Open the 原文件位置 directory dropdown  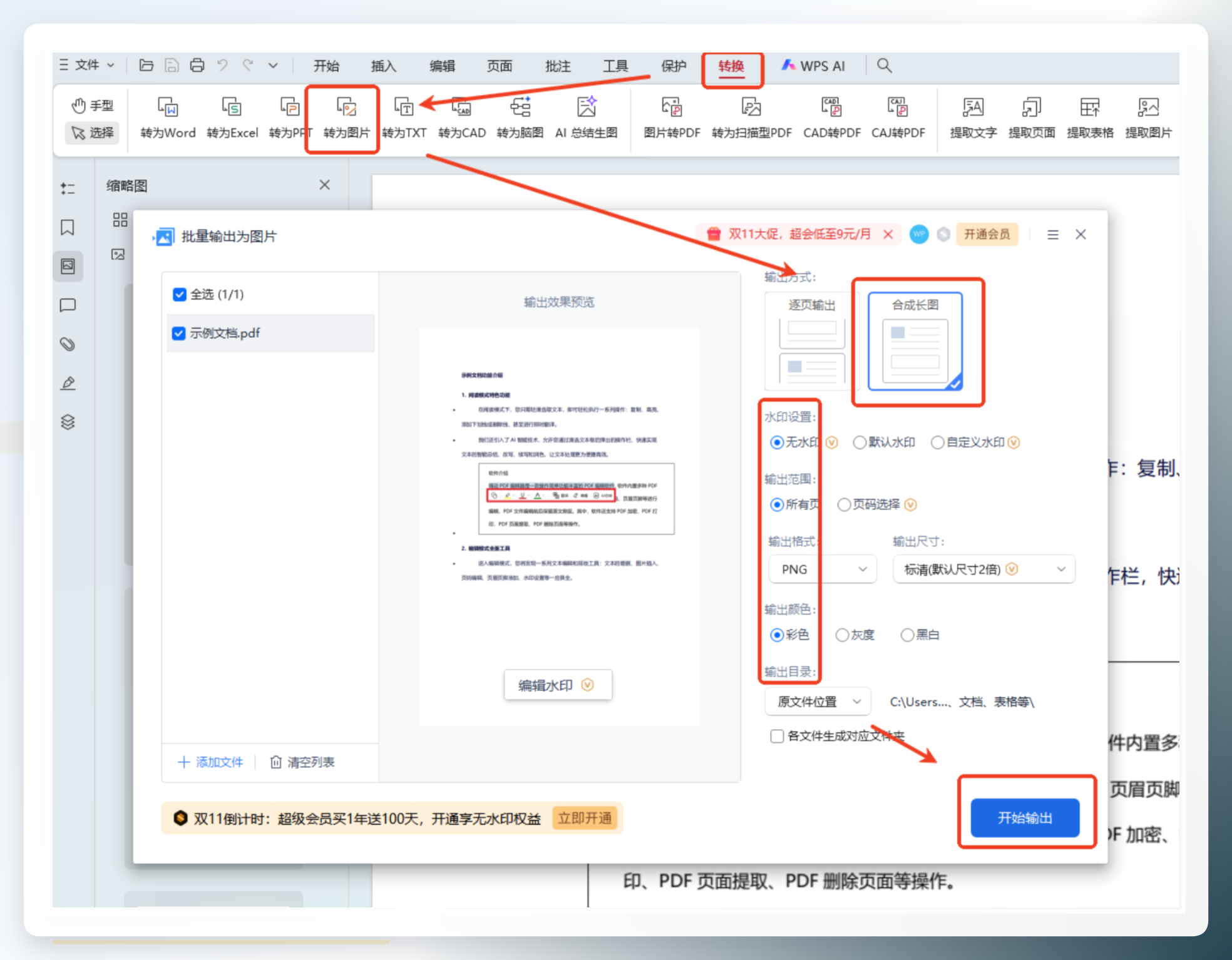pyautogui.click(x=818, y=702)
